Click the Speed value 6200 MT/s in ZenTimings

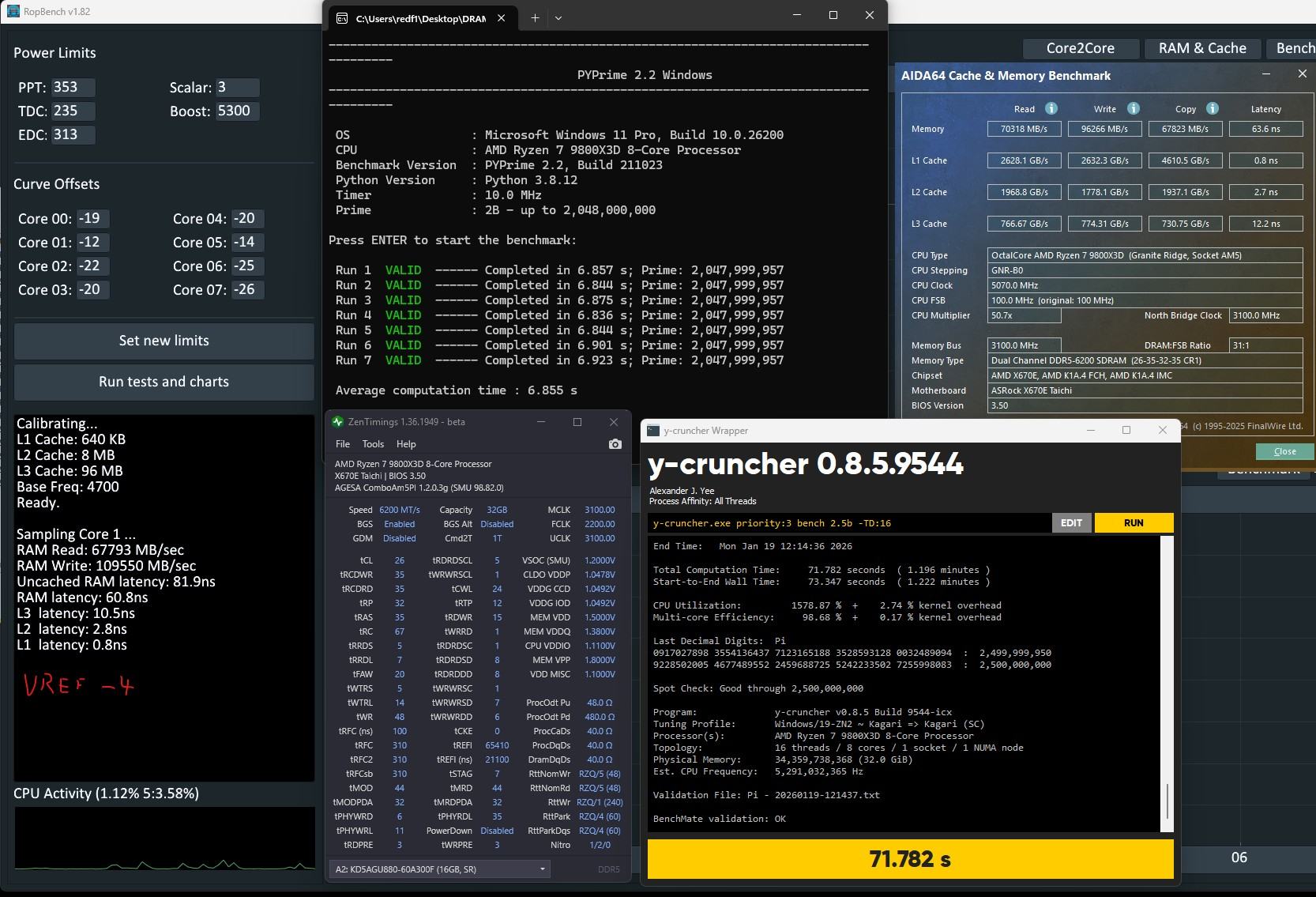tap(400, 511)
